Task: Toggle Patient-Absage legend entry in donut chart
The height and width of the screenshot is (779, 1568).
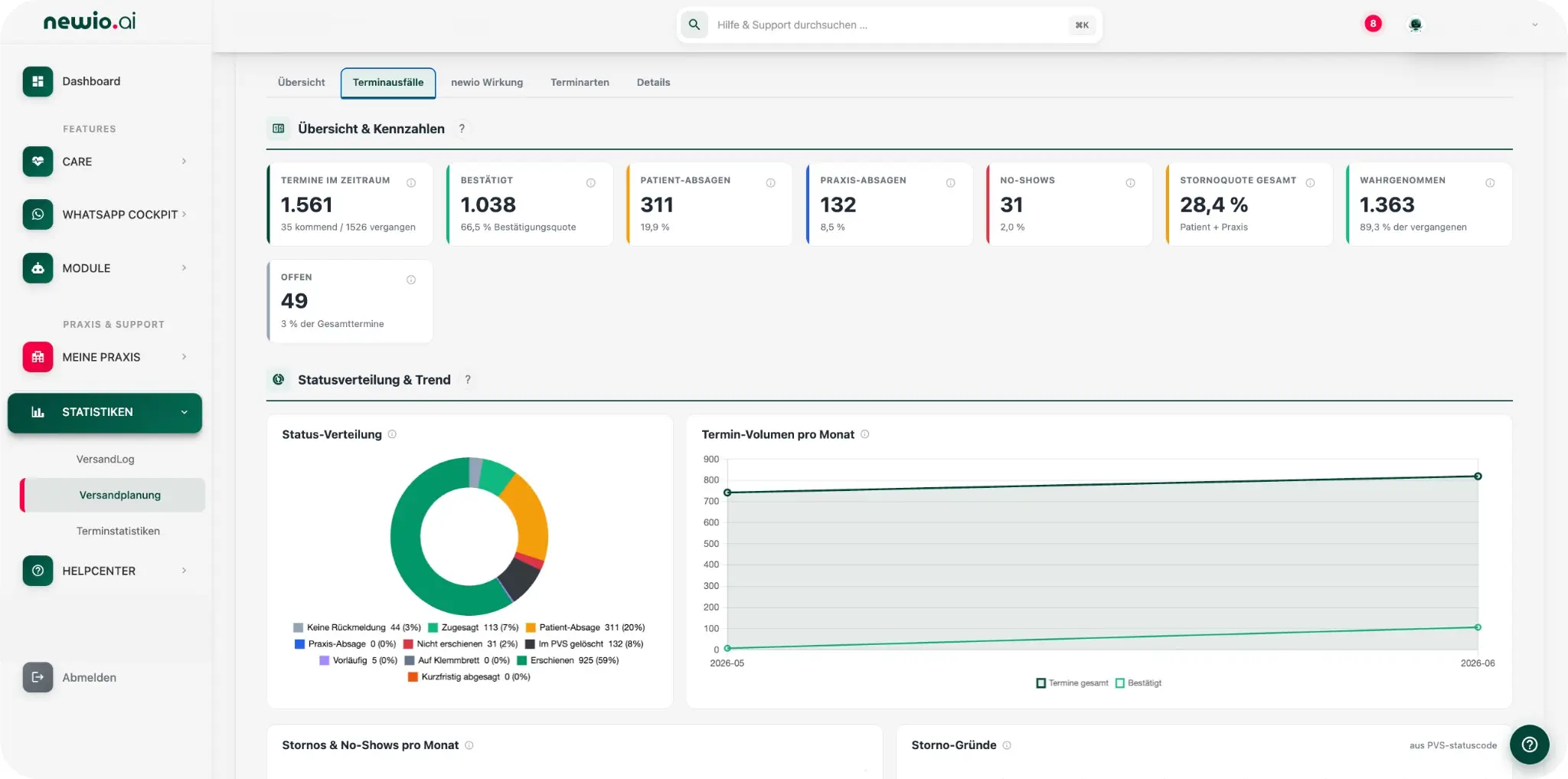Action: [x=585, y=627]
